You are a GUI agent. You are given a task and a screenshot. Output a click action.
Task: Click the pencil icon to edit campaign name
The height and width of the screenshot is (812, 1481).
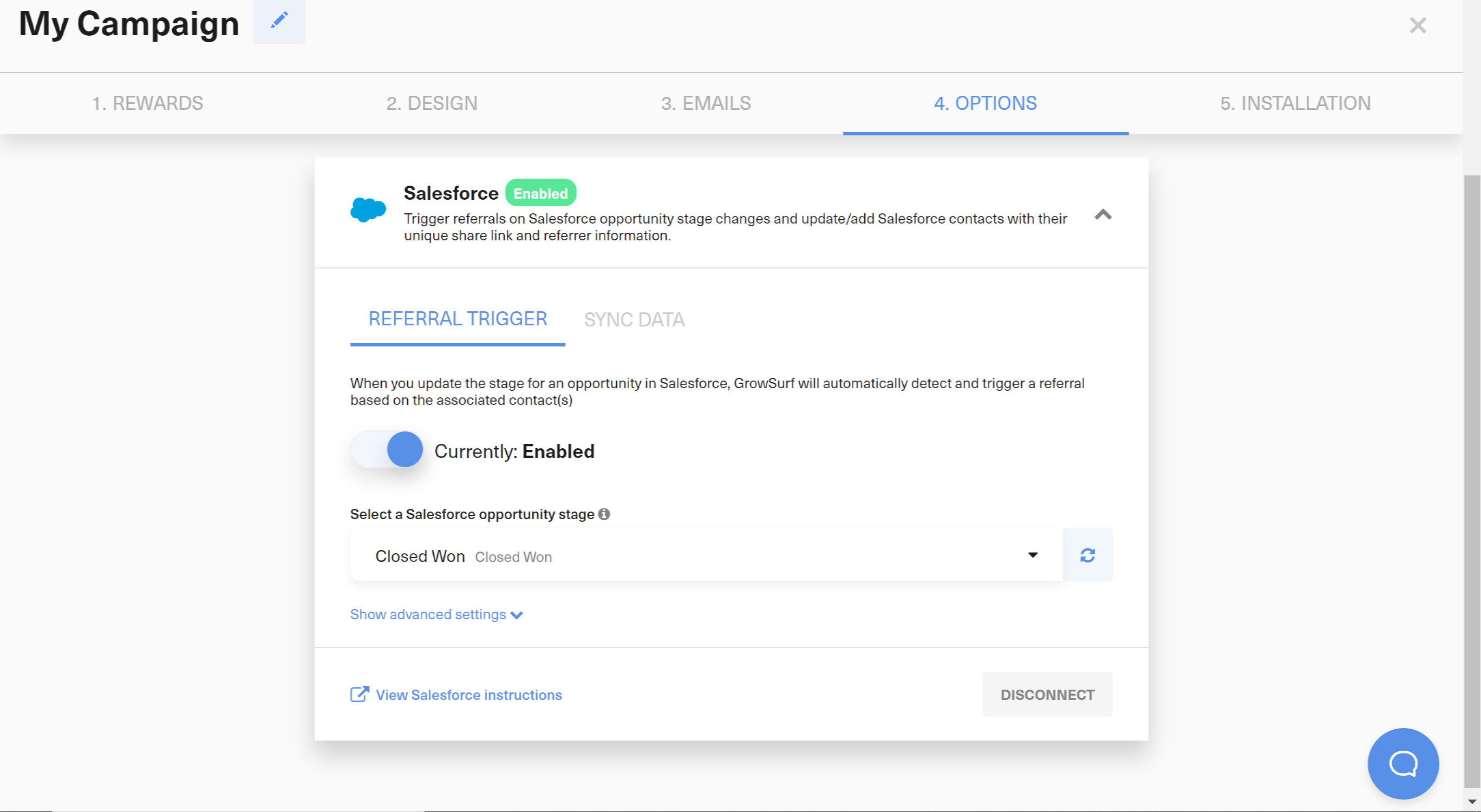point(278,21)
